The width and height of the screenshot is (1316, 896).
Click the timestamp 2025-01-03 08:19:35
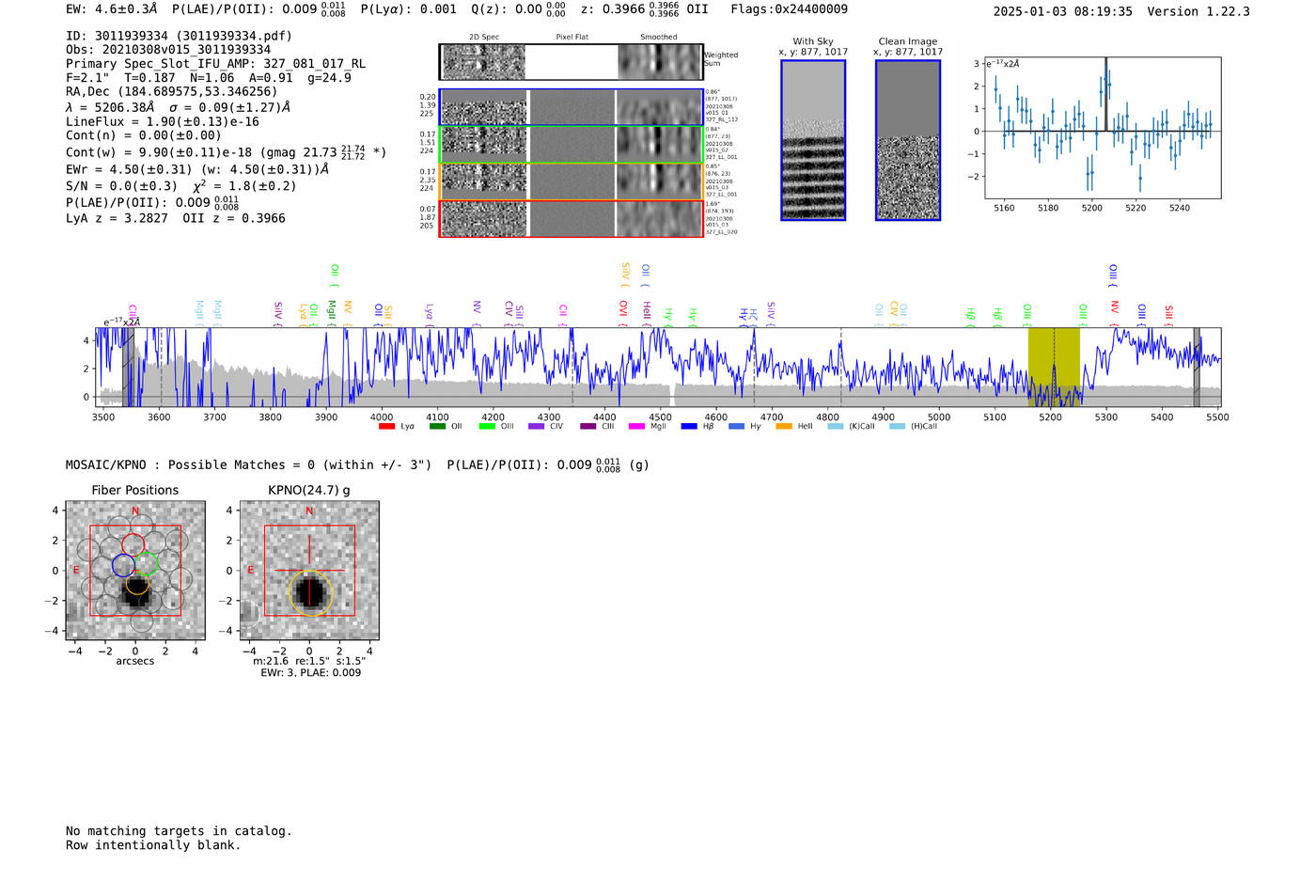(x=1063, y=12)
